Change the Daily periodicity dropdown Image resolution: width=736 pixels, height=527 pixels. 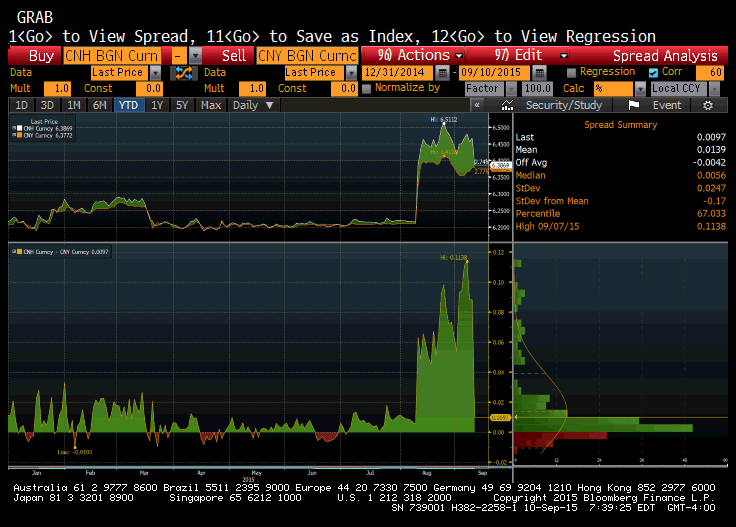click(x=253, y=105)
